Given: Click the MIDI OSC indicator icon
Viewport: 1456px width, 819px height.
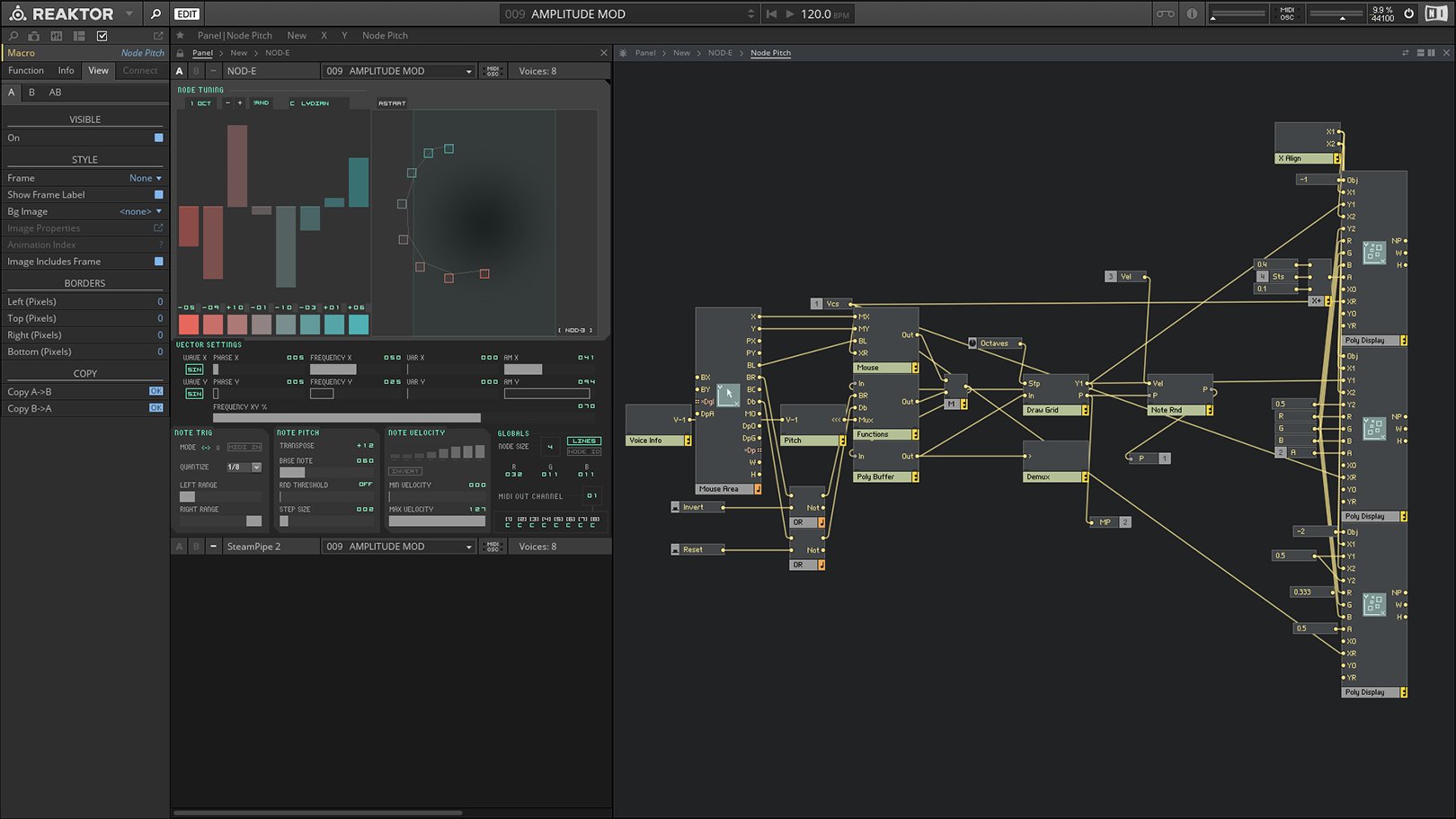Looking at the screenshot, I should [1285, 13].
